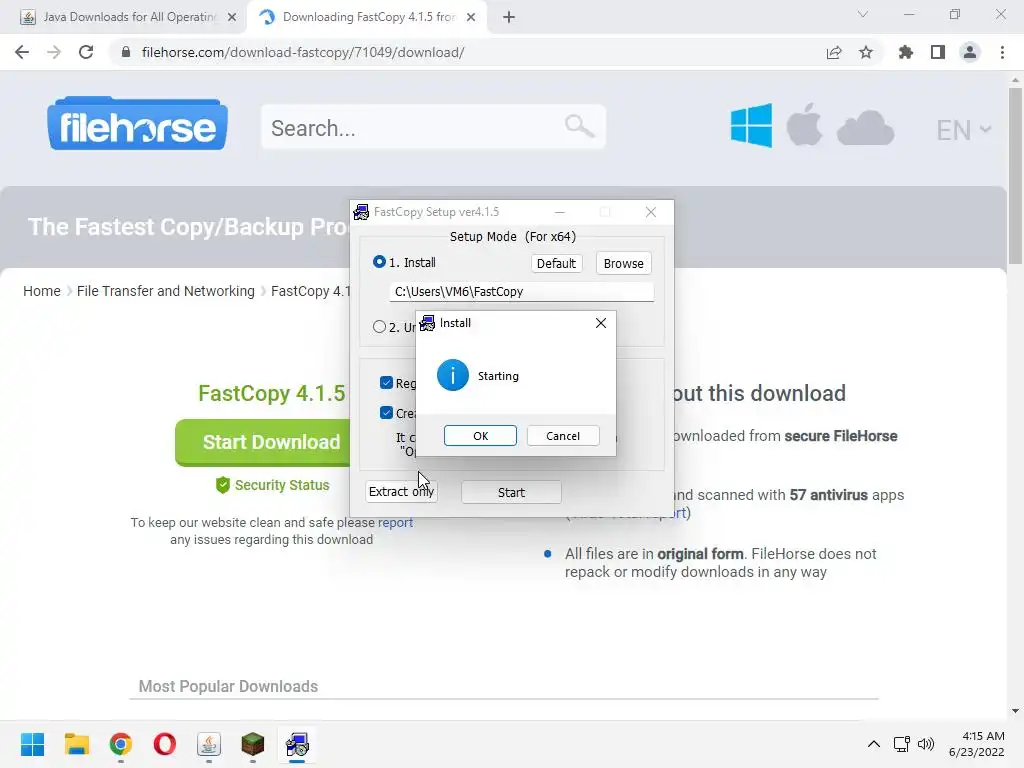The height and width of the screenshot is (768, 1024).
Task: Close the Downloading FastCopy tab
Action: (471, 18)
